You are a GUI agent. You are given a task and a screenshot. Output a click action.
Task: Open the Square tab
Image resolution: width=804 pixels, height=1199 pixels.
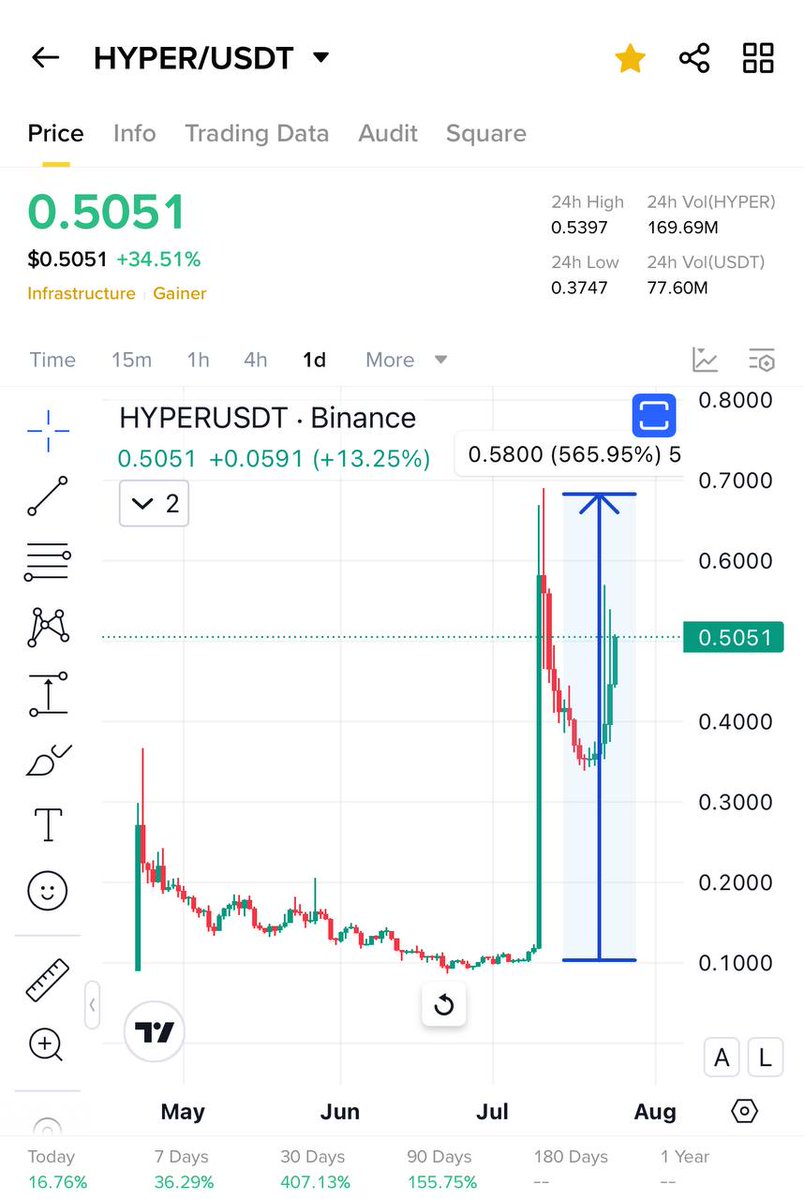pos(487,133)
